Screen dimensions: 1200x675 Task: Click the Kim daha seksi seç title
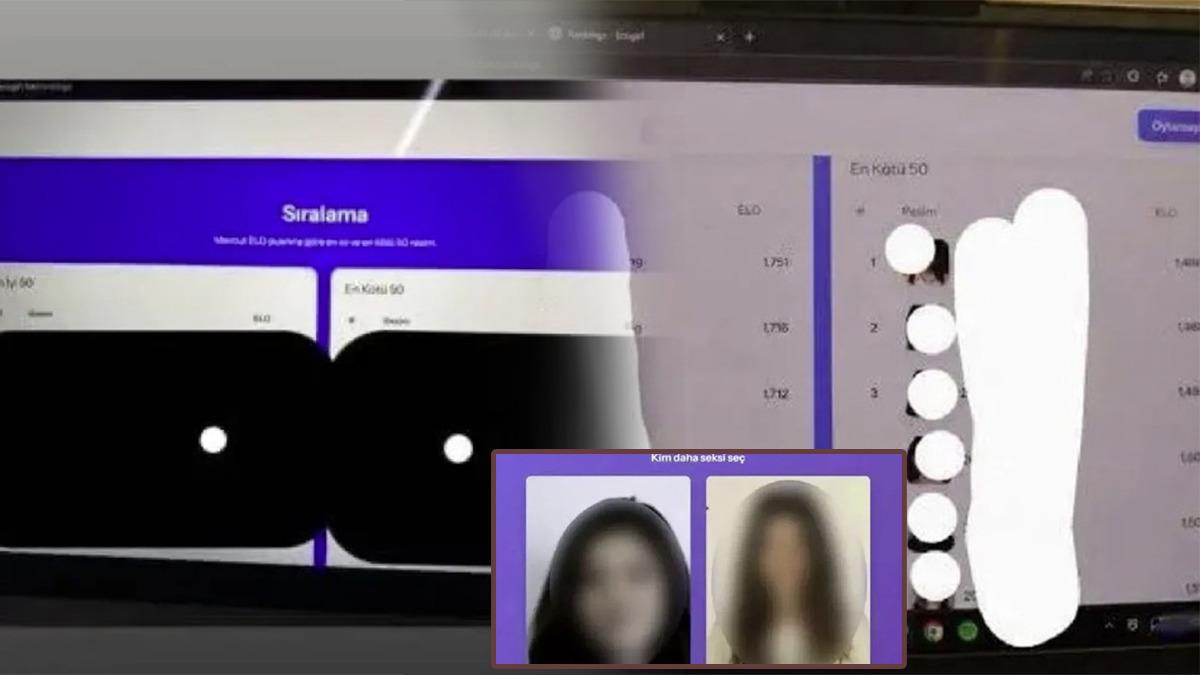coord(698,459)
